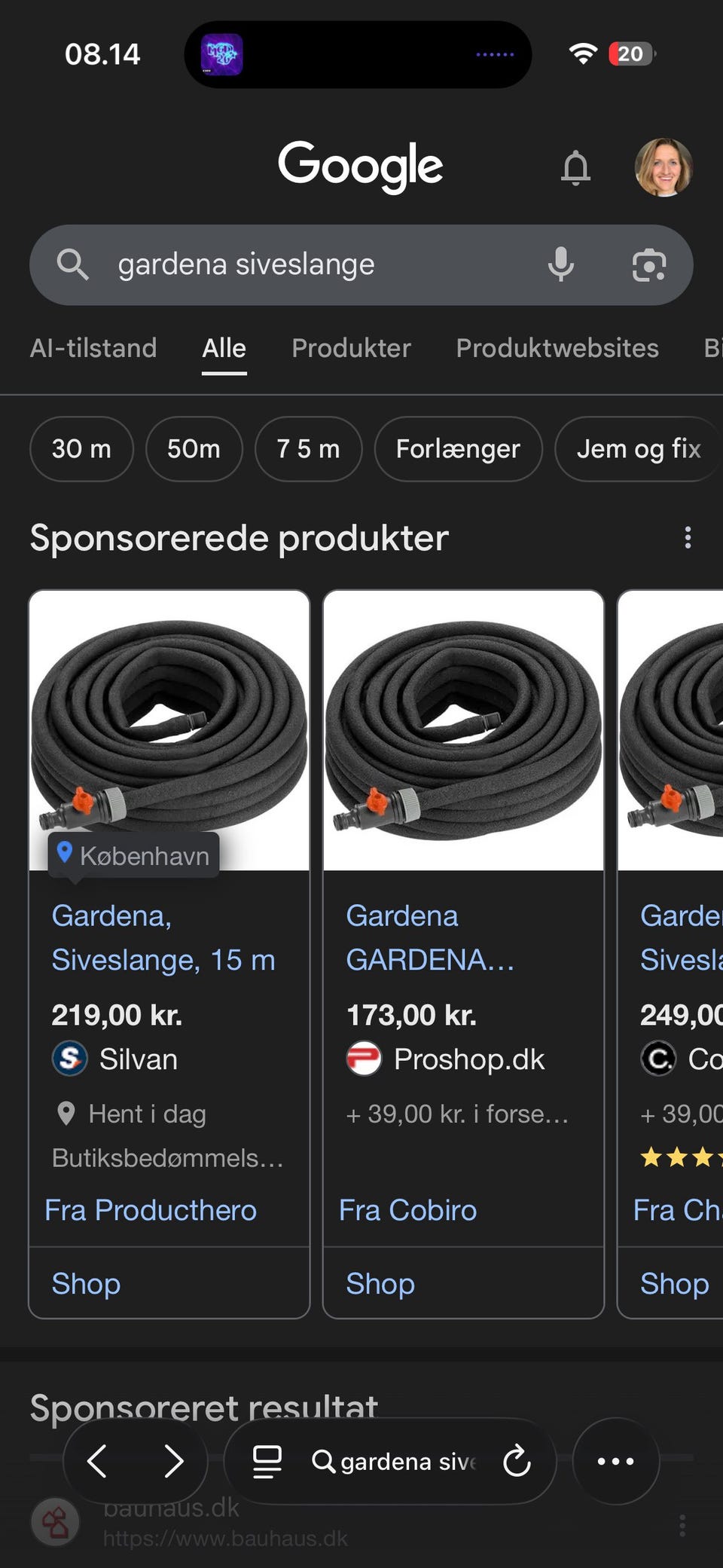This screenshot has width=723, height=1568.
Task: Open the Google account profile picture
Action: click(x=664, y=167)
